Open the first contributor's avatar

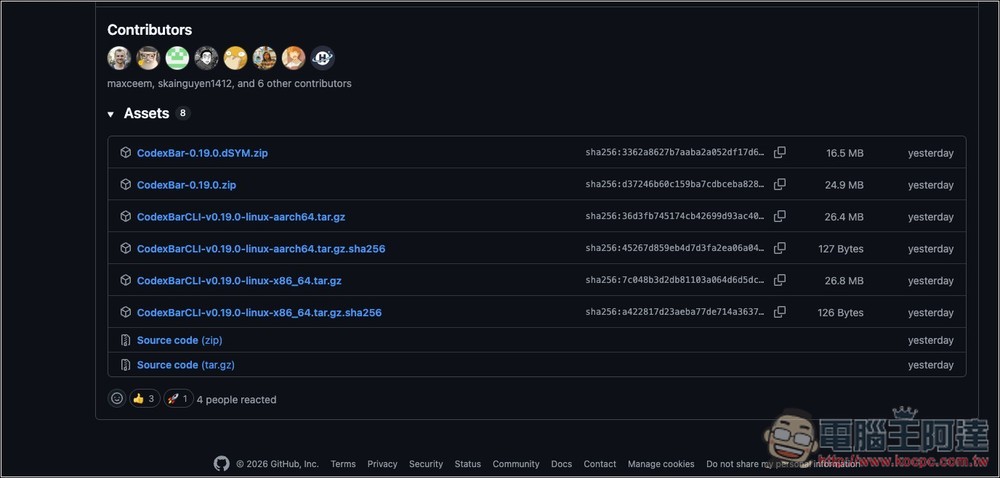tap(119, 58)
